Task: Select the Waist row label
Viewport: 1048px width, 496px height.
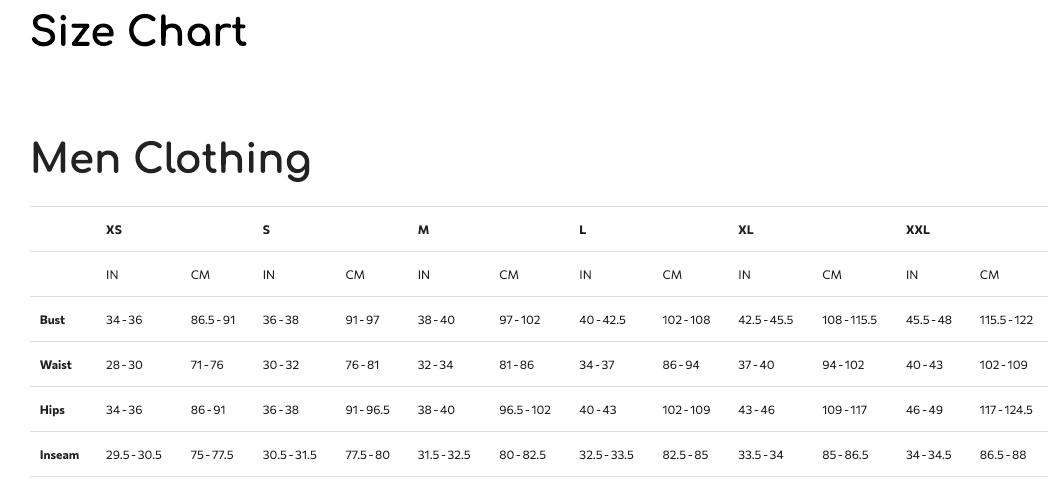Action: 56,365
